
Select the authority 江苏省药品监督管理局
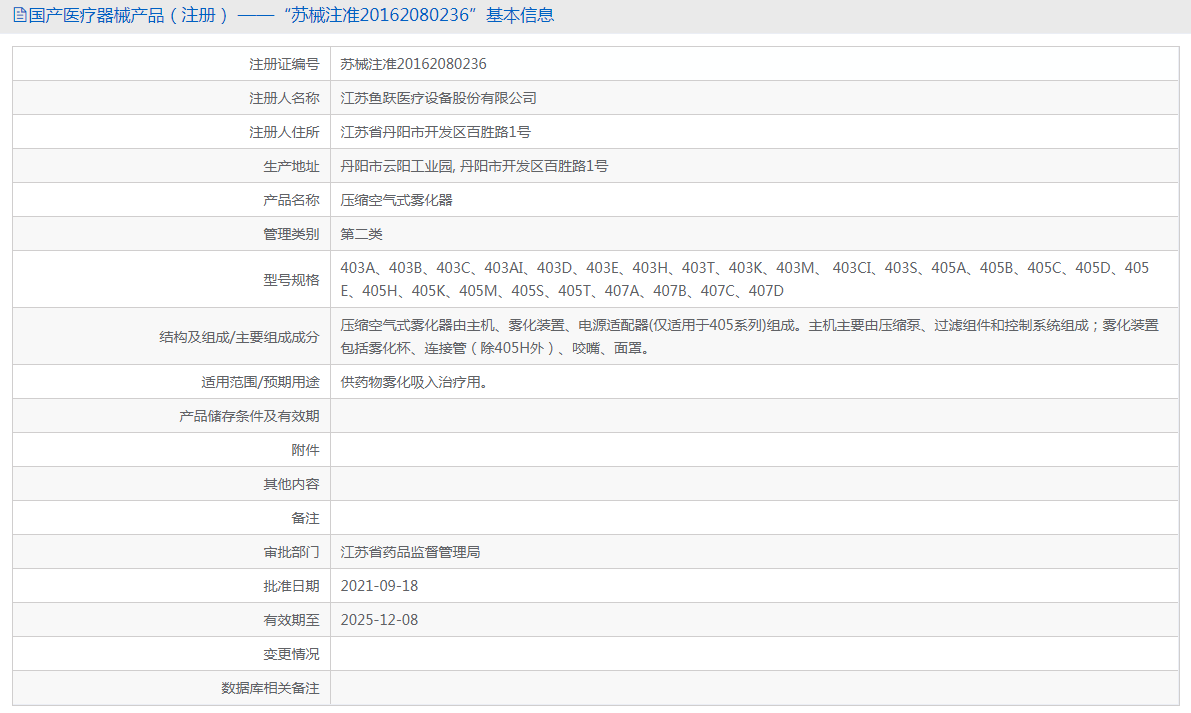coord(410,553)
